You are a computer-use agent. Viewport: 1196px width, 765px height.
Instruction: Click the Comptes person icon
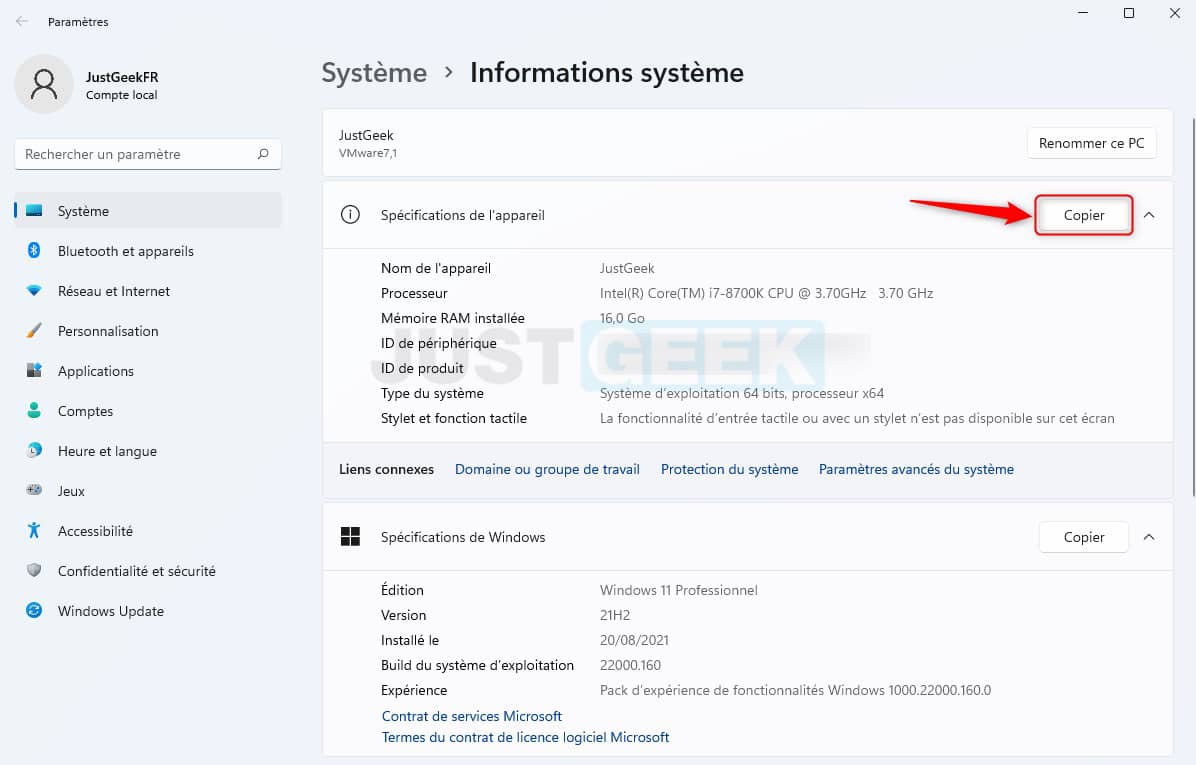(34, 410)
